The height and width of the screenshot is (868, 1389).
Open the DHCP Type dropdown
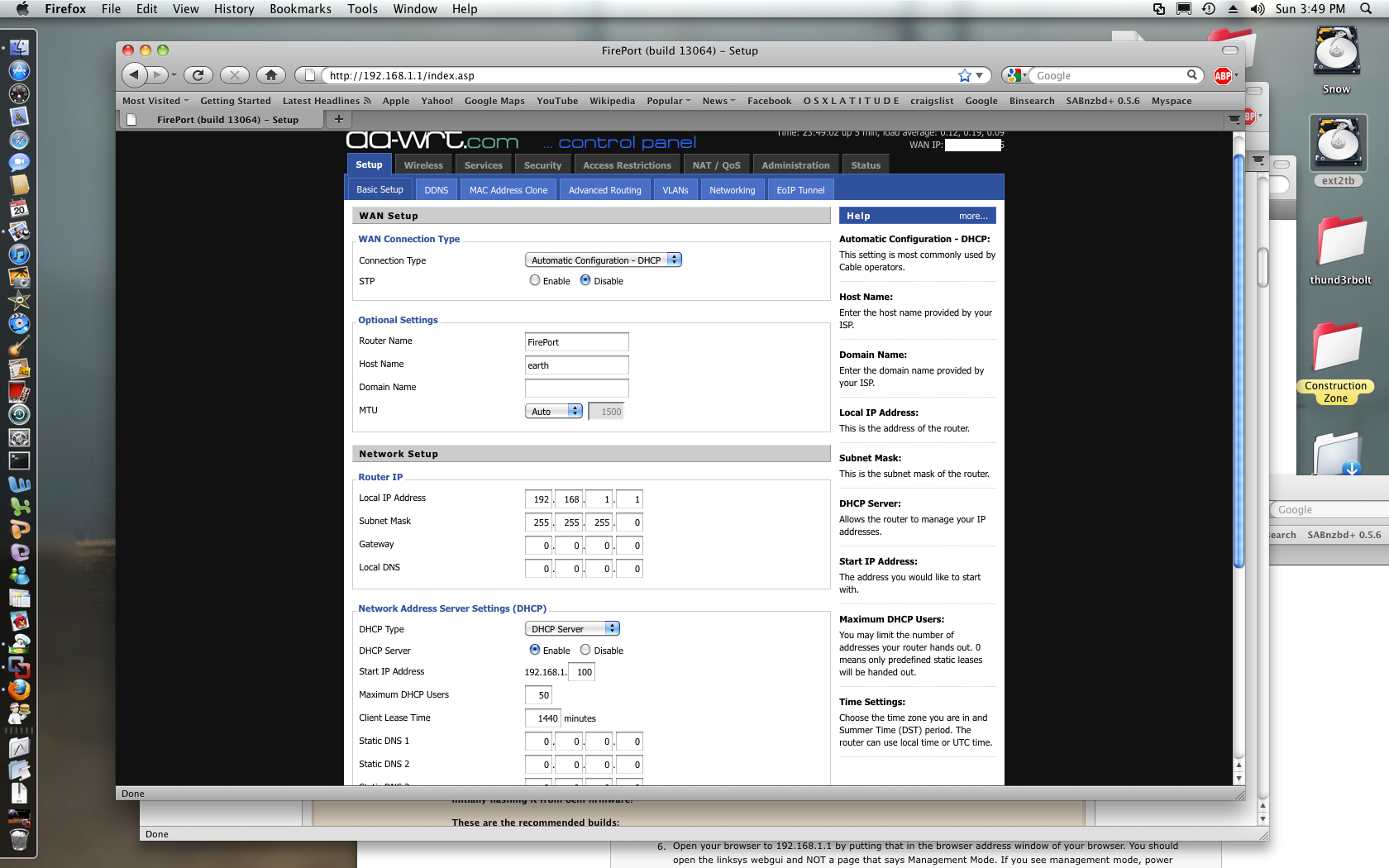[x=572, y=628]
